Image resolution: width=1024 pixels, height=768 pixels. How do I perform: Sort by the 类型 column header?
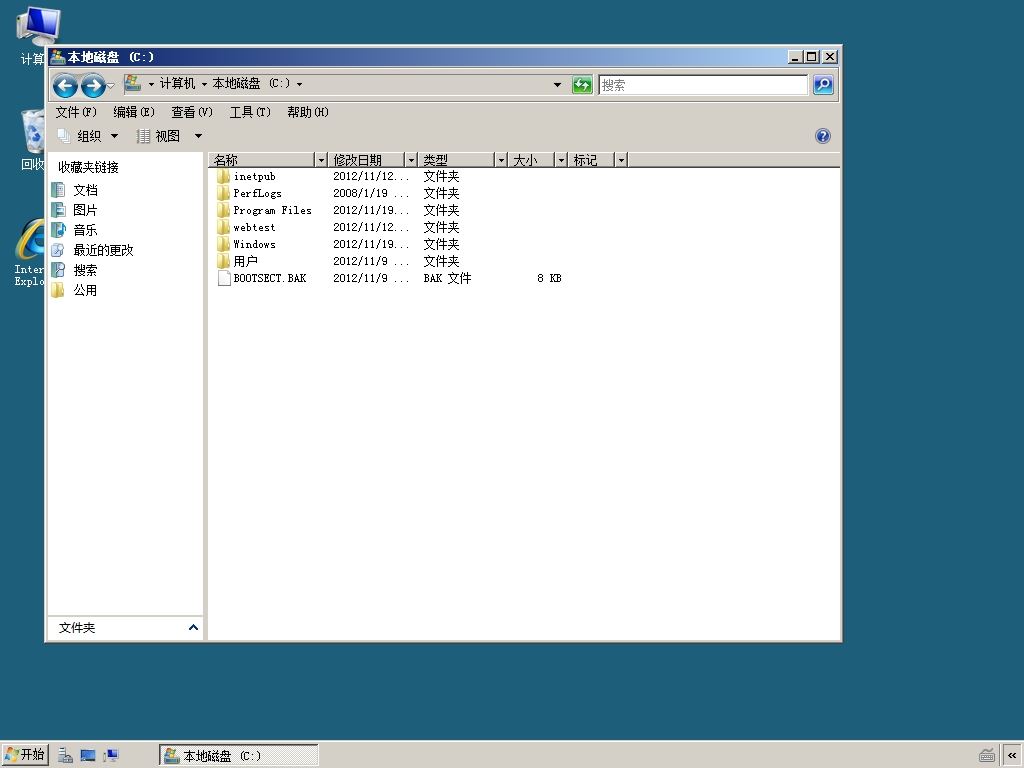coord(456,160)
